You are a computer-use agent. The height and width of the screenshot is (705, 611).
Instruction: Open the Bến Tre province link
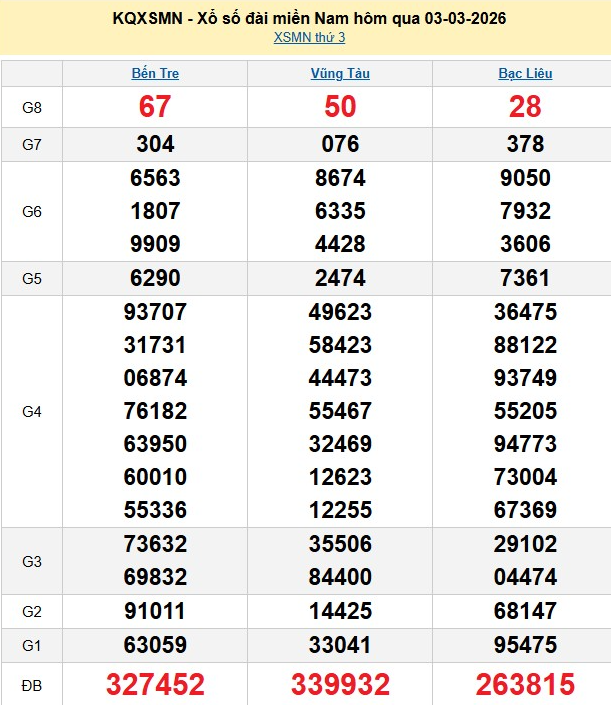[155, 73]
